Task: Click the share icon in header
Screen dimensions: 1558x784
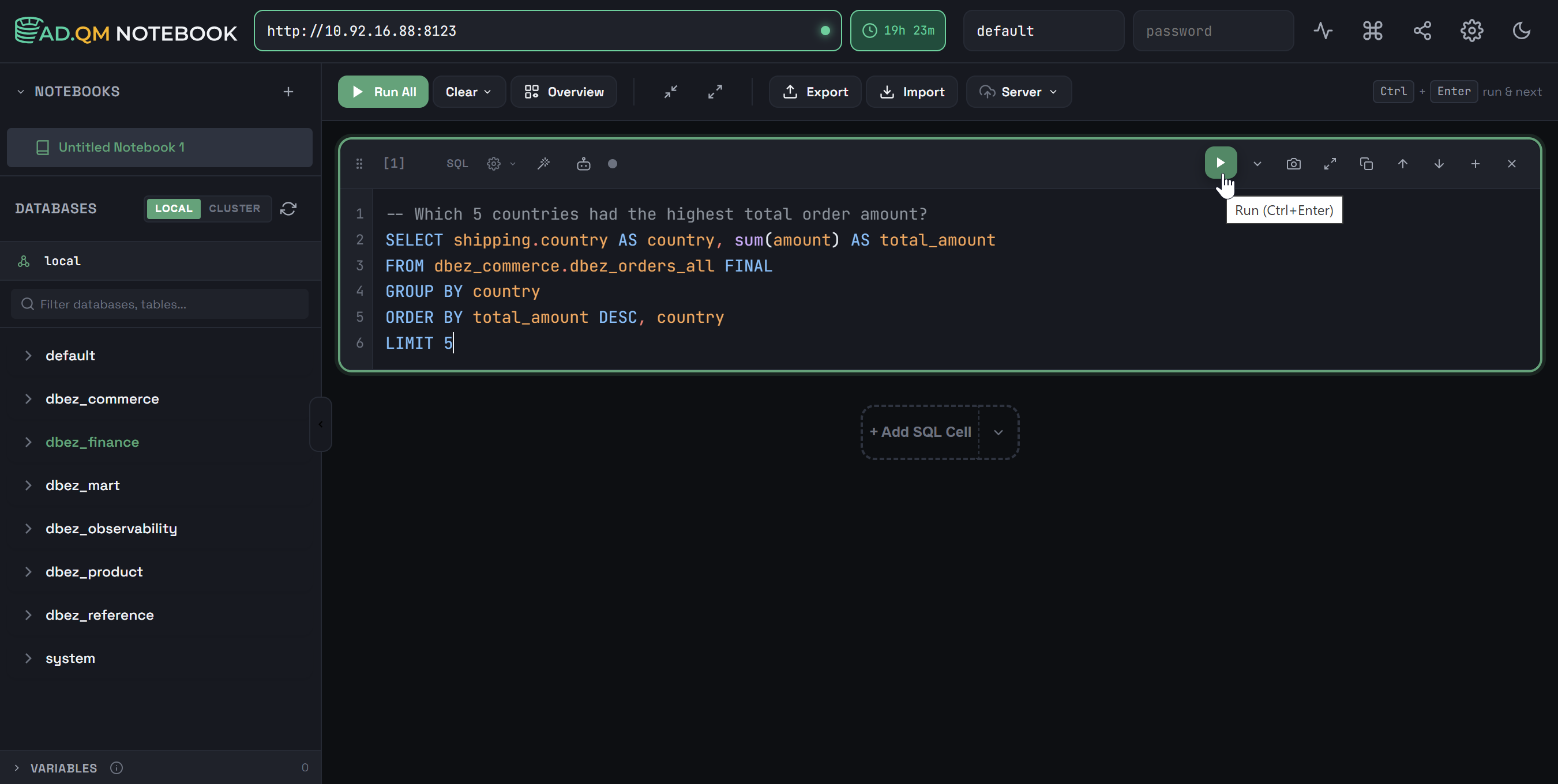Action: click(x=1422, y=31)
